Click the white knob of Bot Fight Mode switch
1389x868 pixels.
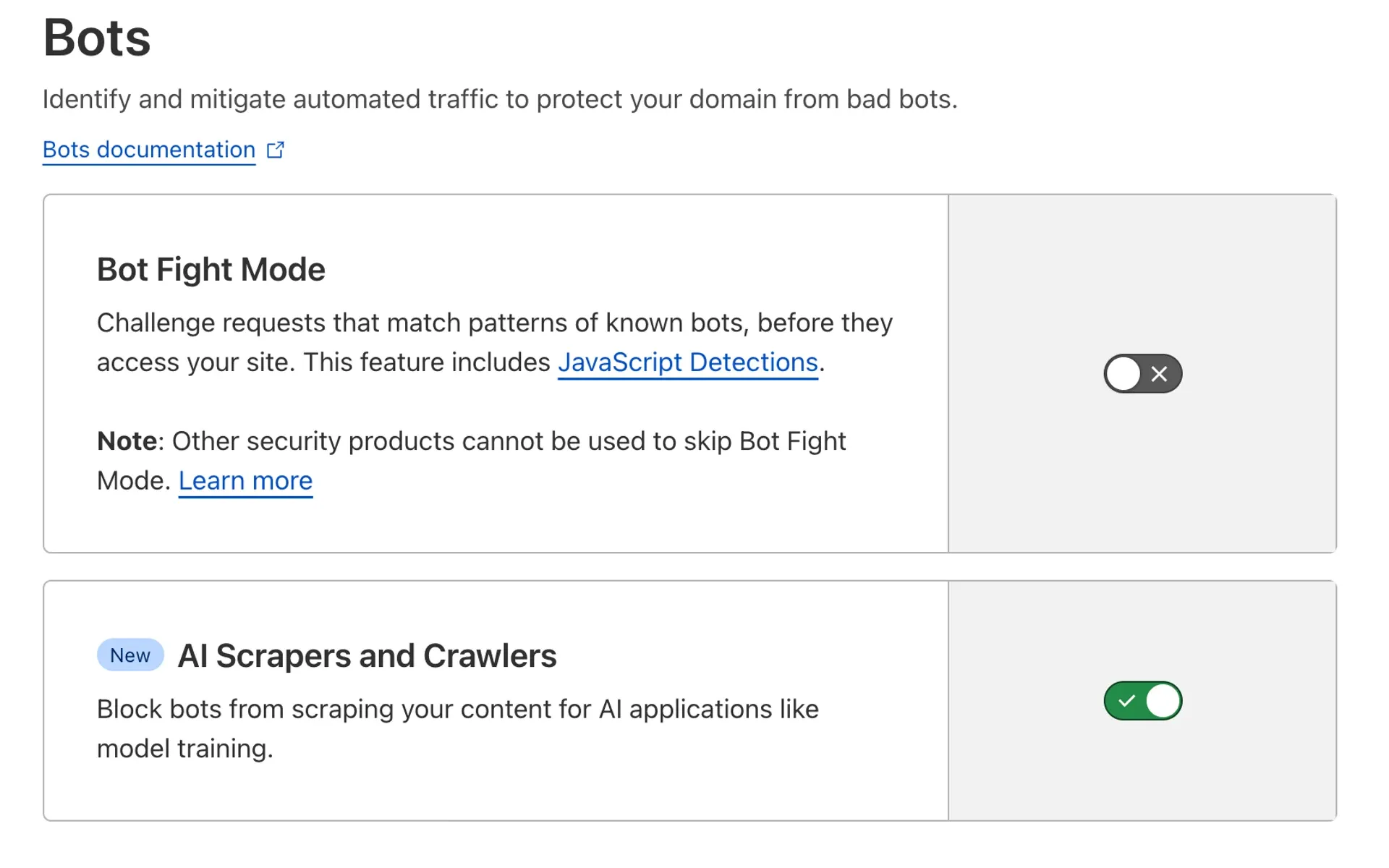tap(1123, 374)
